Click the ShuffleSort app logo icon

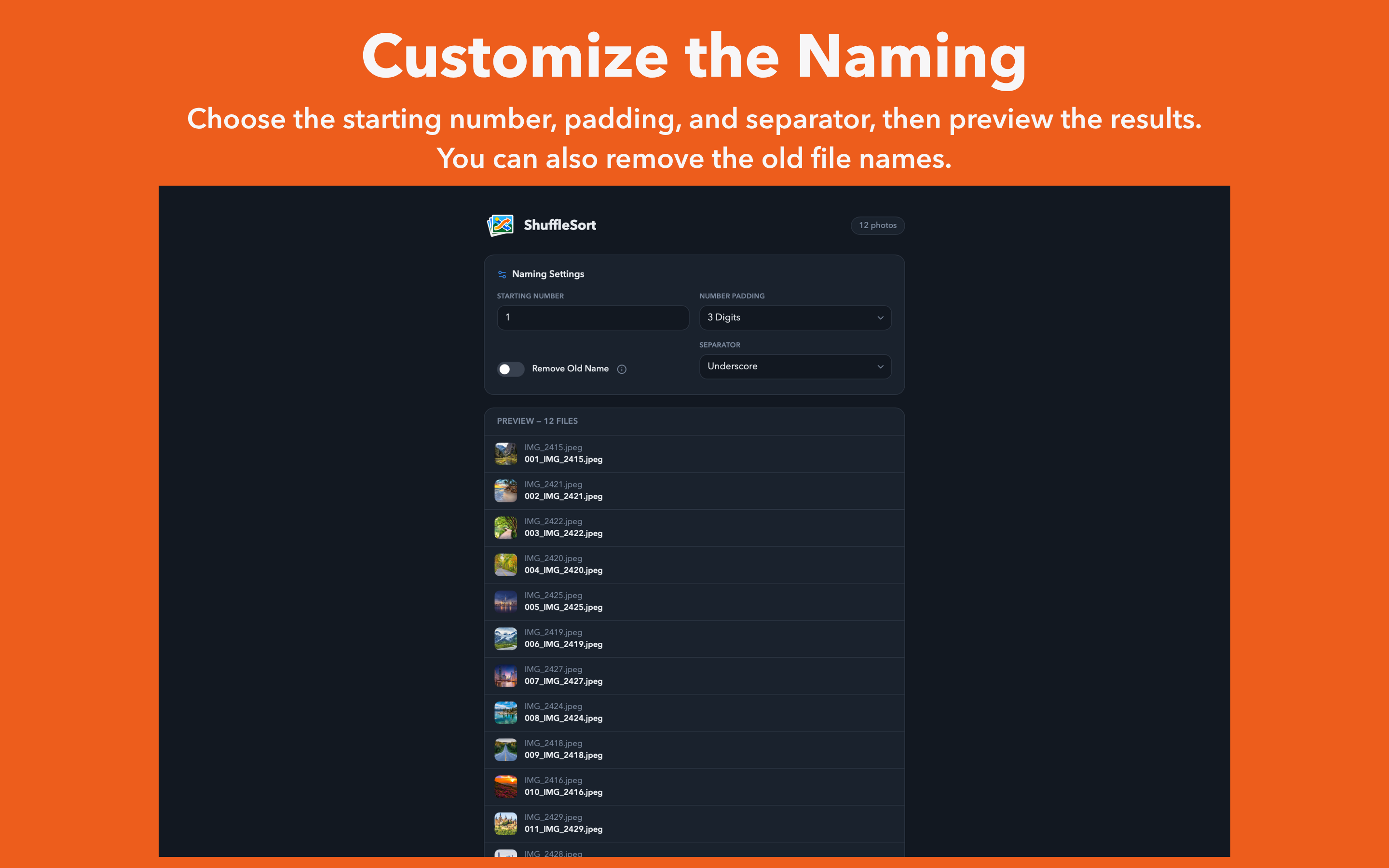point(500,225)
